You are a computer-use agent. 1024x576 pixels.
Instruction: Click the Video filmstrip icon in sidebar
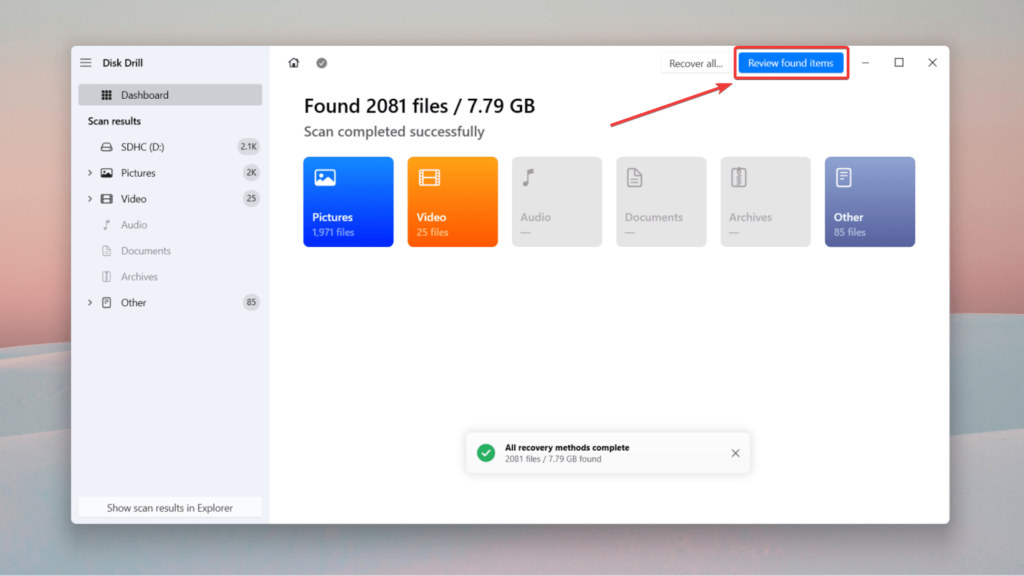pos(107,198)
